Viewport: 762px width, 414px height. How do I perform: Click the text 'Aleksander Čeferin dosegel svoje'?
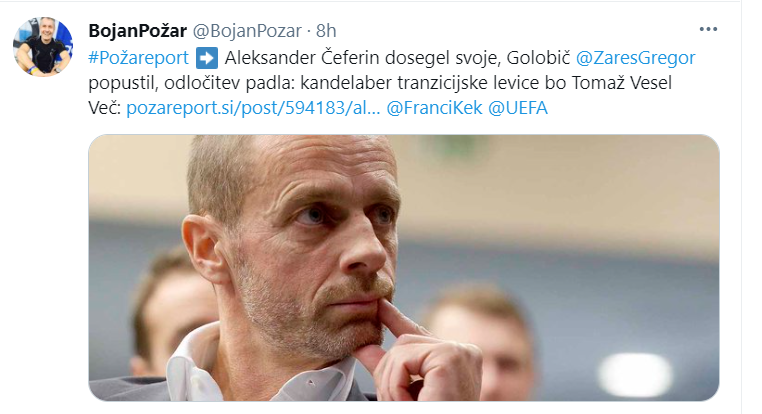click(x=362, y=58)
